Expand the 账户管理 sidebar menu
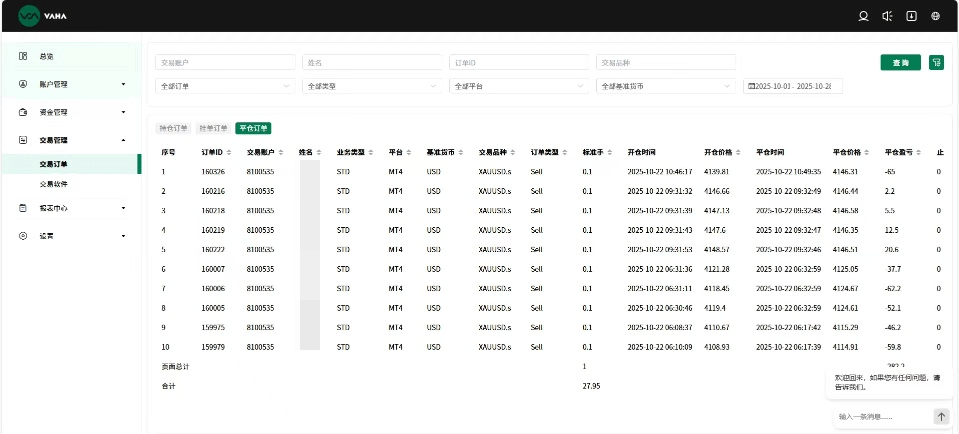959x434 pixels. click(70, 84)
